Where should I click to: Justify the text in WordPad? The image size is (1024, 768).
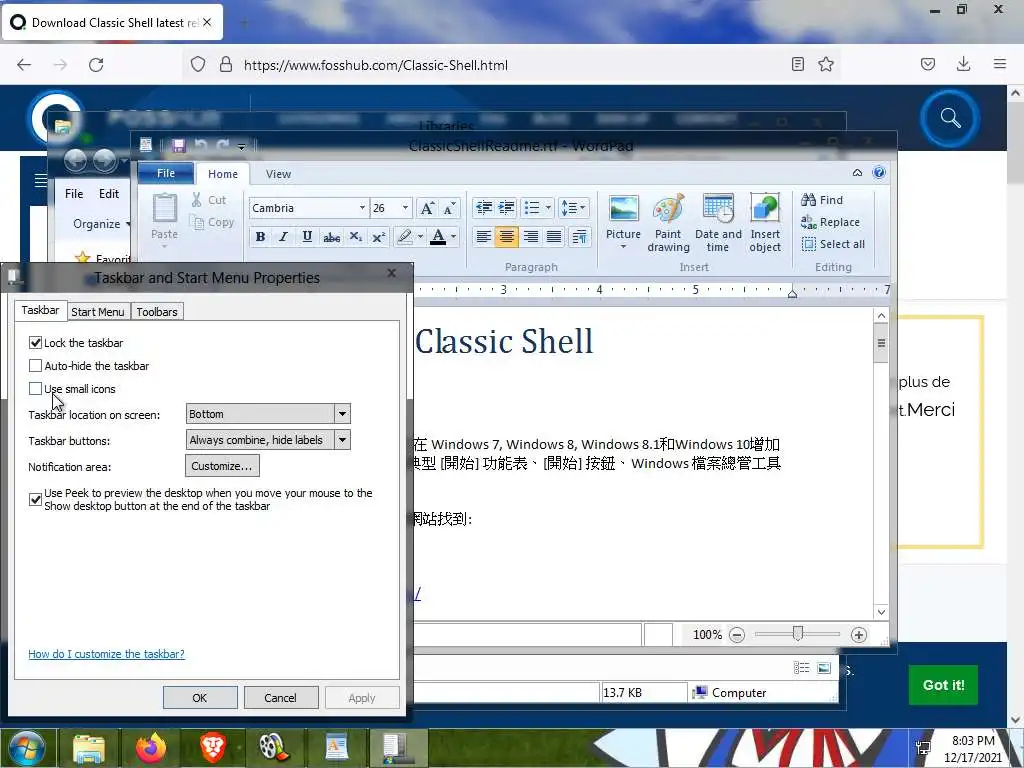pos(554,236)
